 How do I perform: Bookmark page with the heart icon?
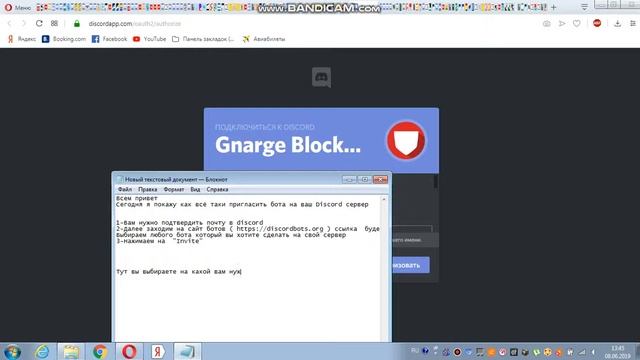pyautogui.click(x=577, y=24)
